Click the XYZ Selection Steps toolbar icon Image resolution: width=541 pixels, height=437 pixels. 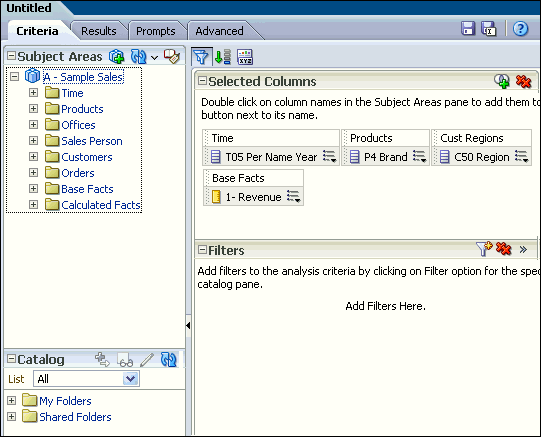[x=245, y=57]
